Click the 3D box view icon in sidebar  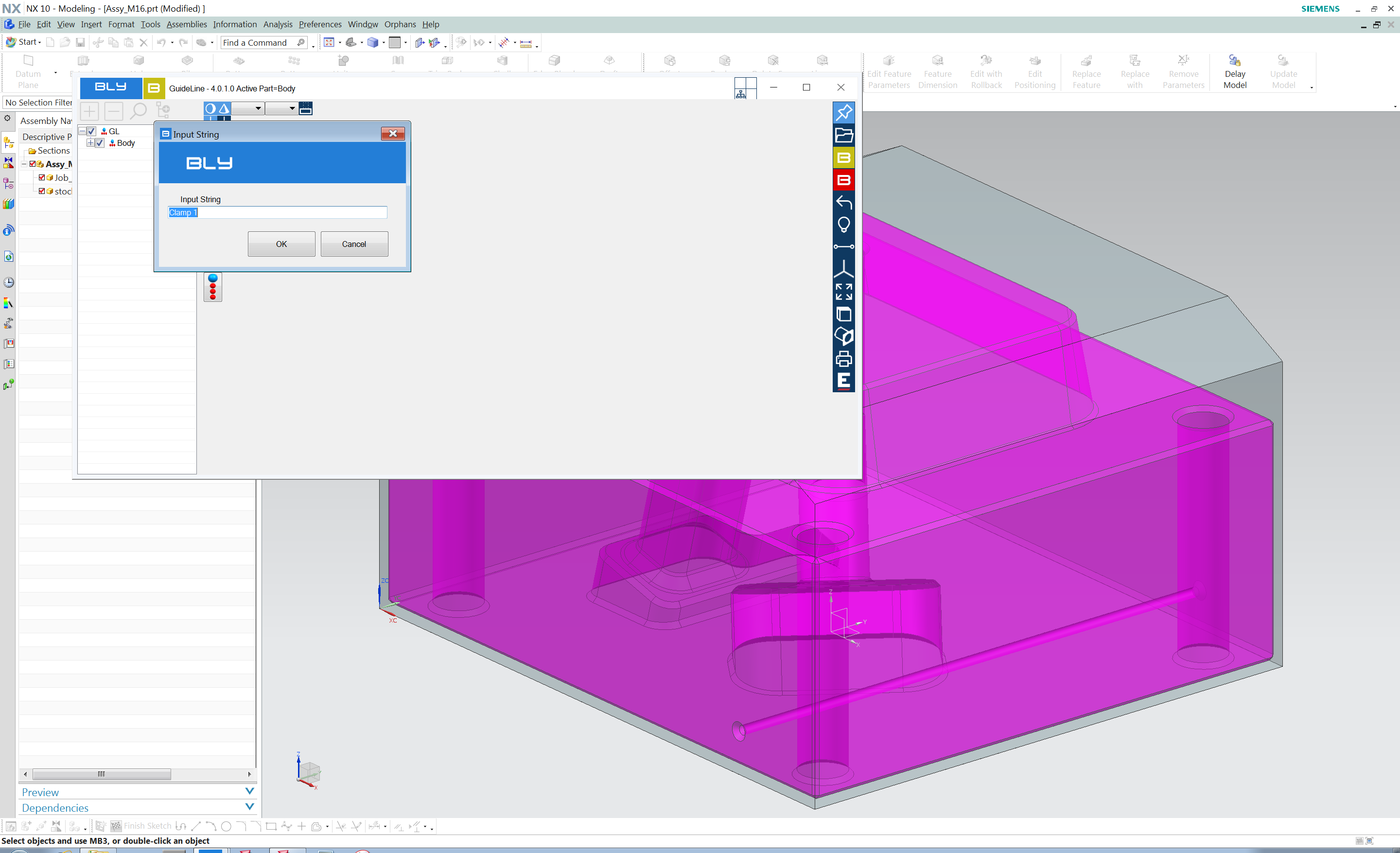point(843,336)
